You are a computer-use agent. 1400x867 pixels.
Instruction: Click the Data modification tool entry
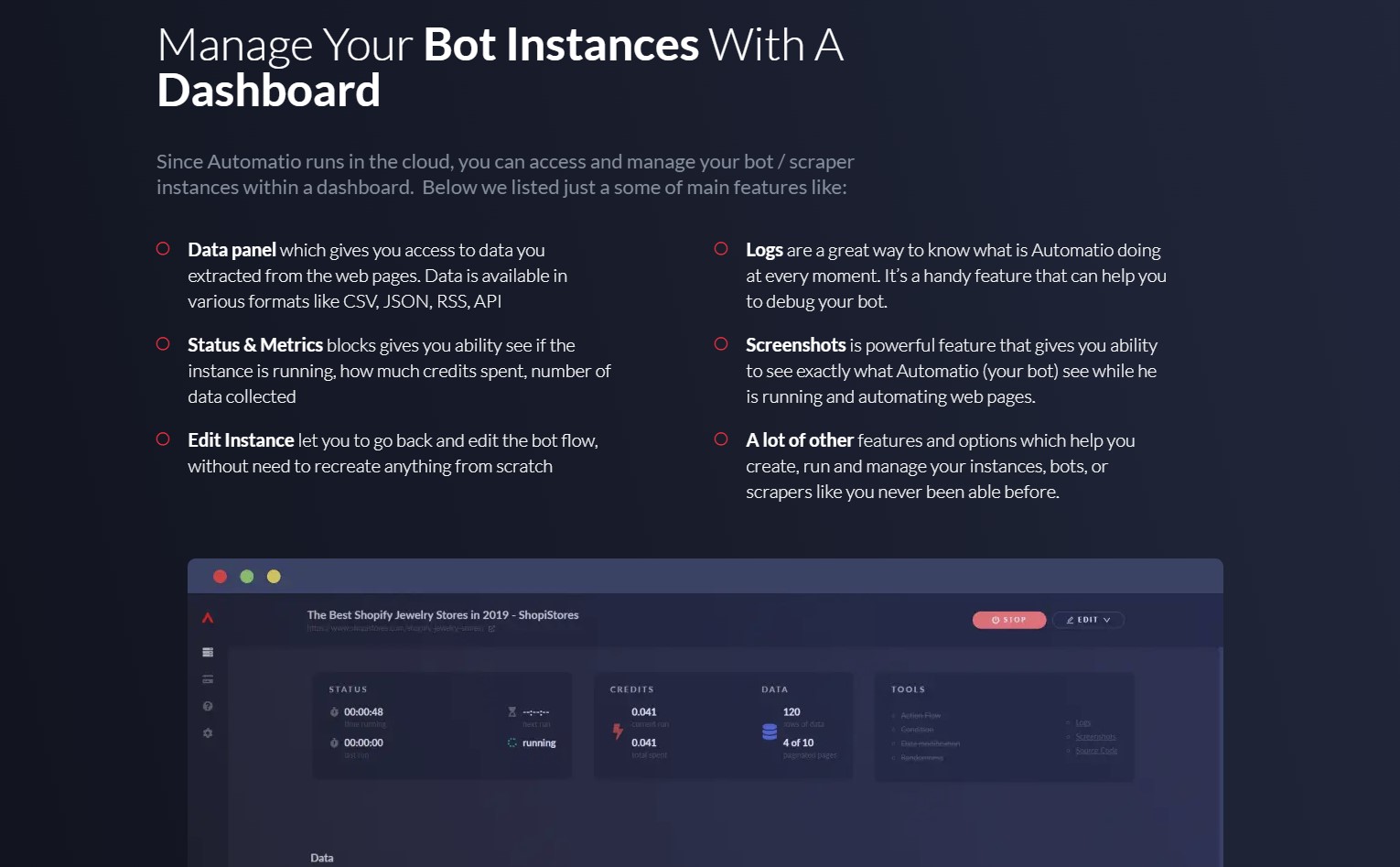click(x=930, y=743)
